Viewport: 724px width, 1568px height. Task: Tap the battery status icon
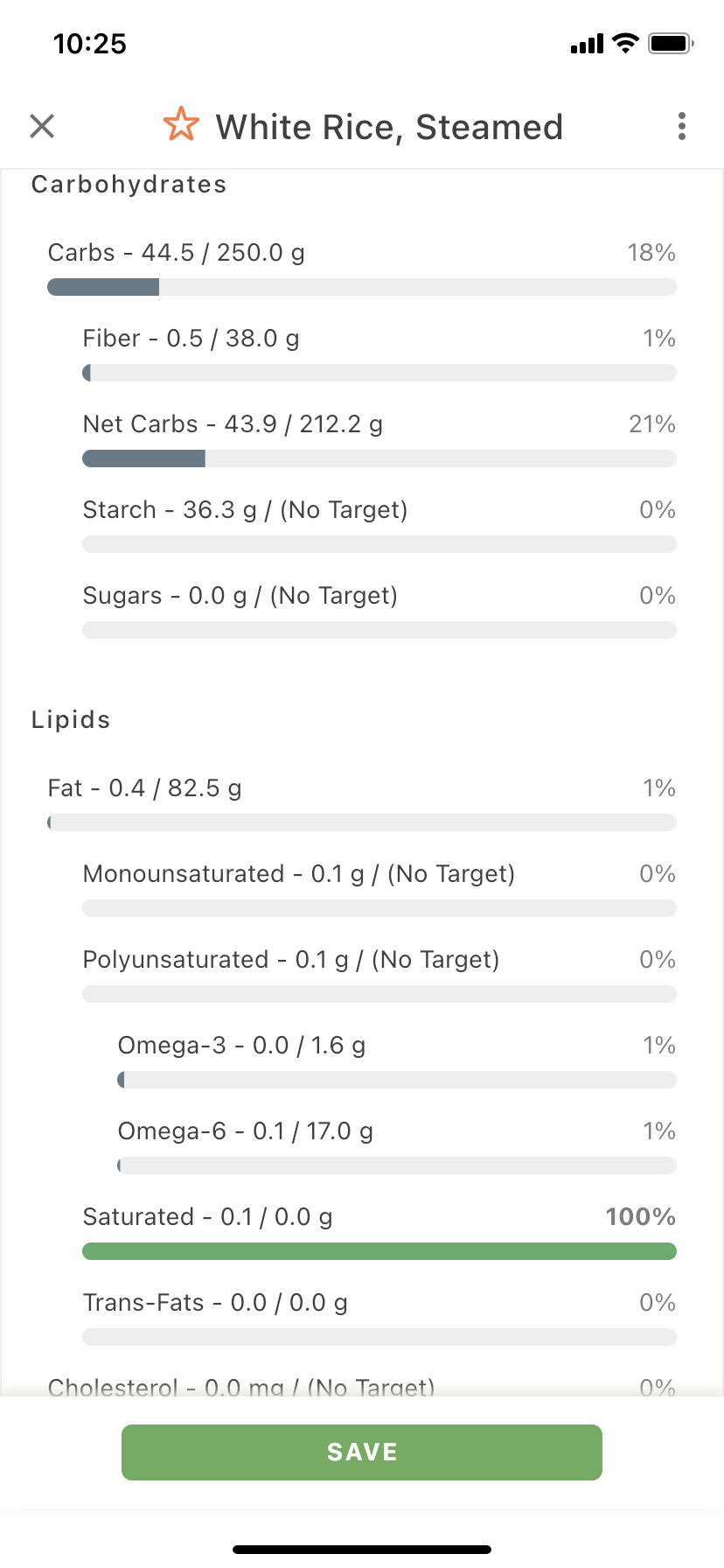tap(671, 43)
